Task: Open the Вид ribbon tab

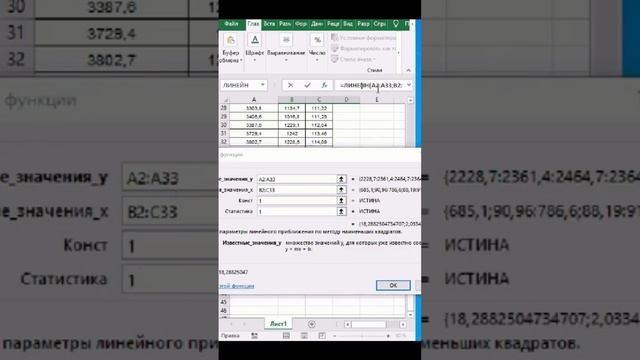Action: 348,24
